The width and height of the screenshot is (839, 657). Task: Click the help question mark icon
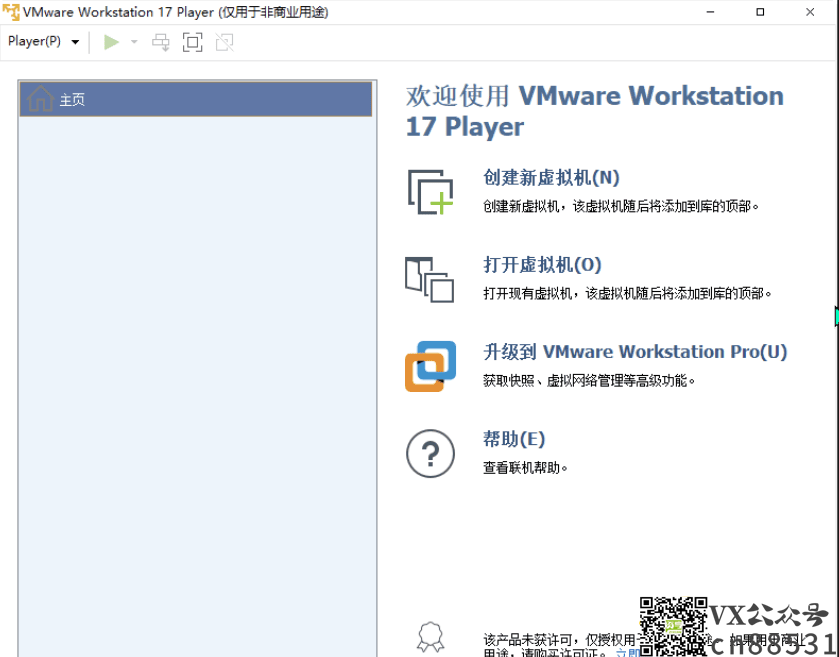click(x=430, y=454)
